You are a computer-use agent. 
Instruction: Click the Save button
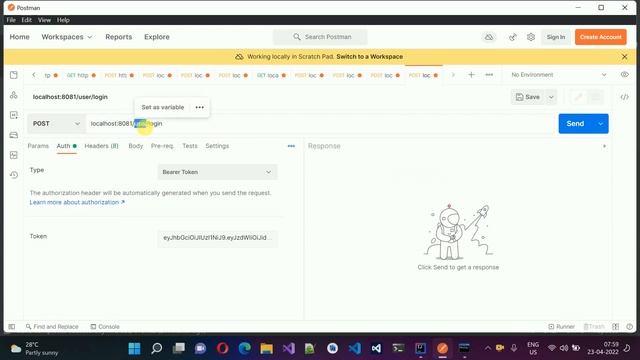(528, 97)
